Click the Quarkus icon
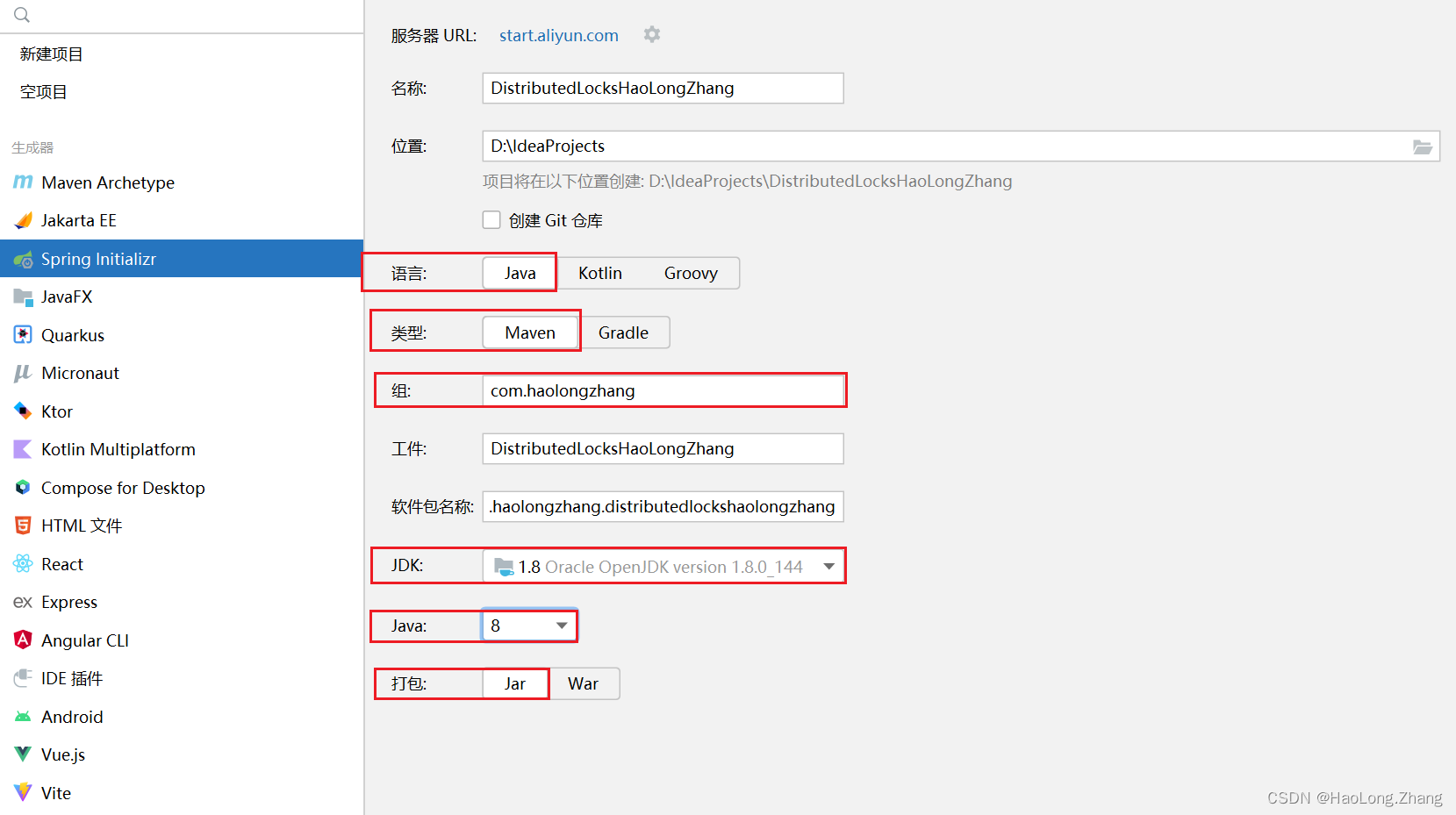This screenshot has height=815, width=1456. [x=23, y=335]
